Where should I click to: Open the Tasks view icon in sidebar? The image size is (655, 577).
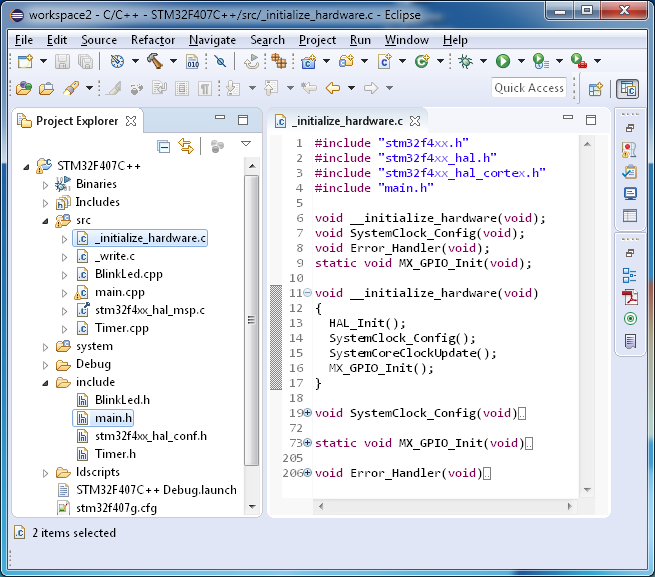(x=630, y=172)
